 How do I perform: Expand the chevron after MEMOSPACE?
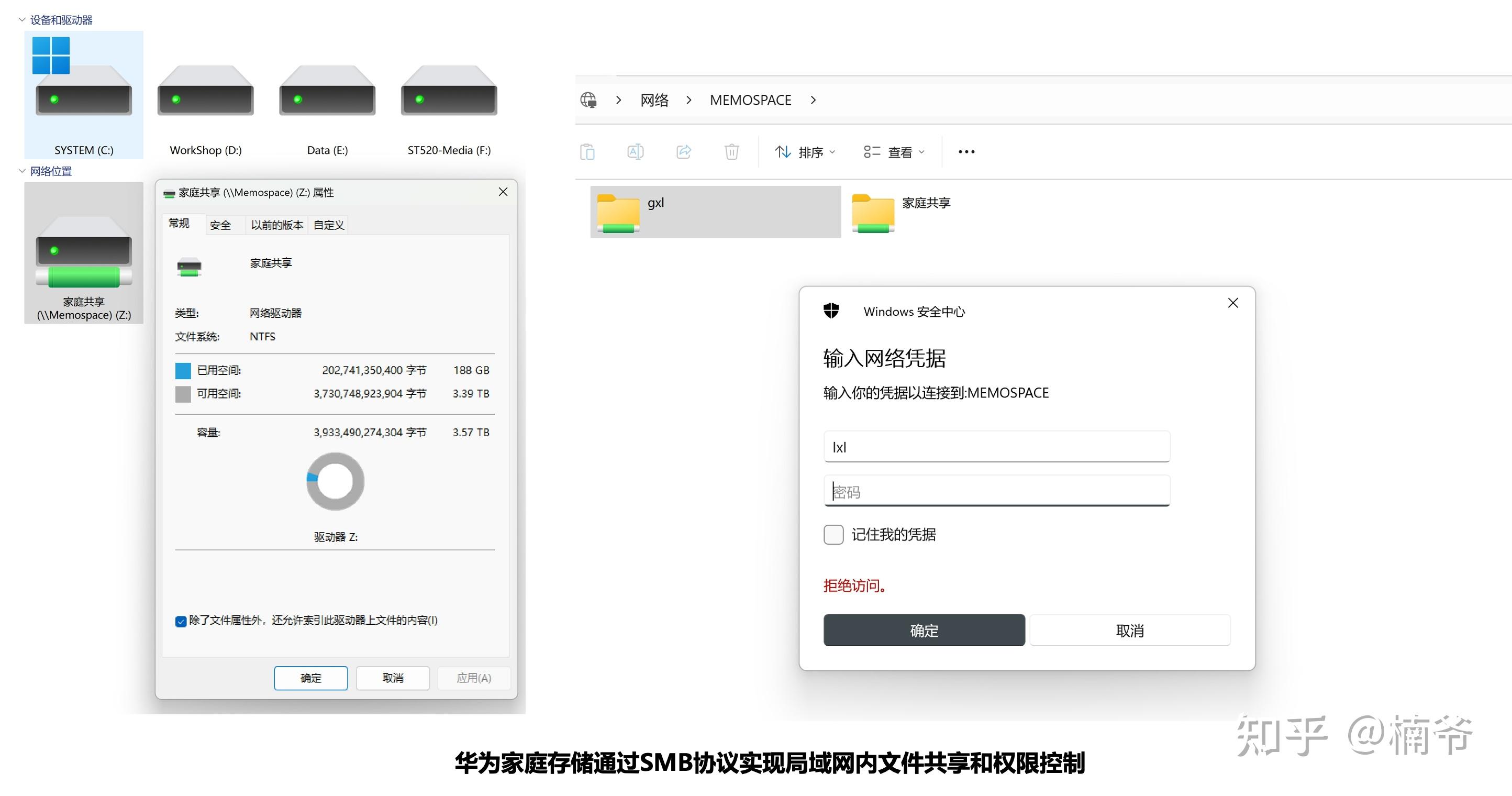(x=813, y=100)
